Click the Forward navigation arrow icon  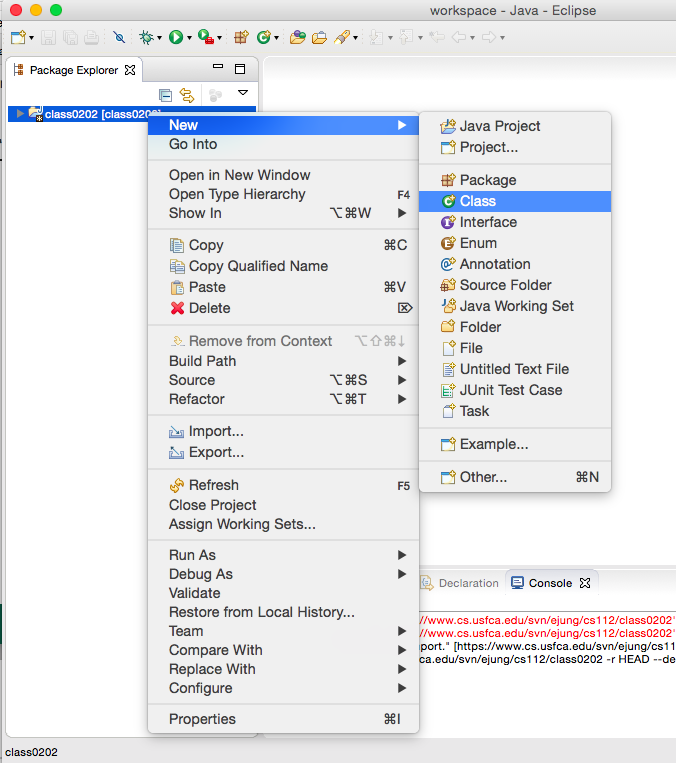pos(488,37)
